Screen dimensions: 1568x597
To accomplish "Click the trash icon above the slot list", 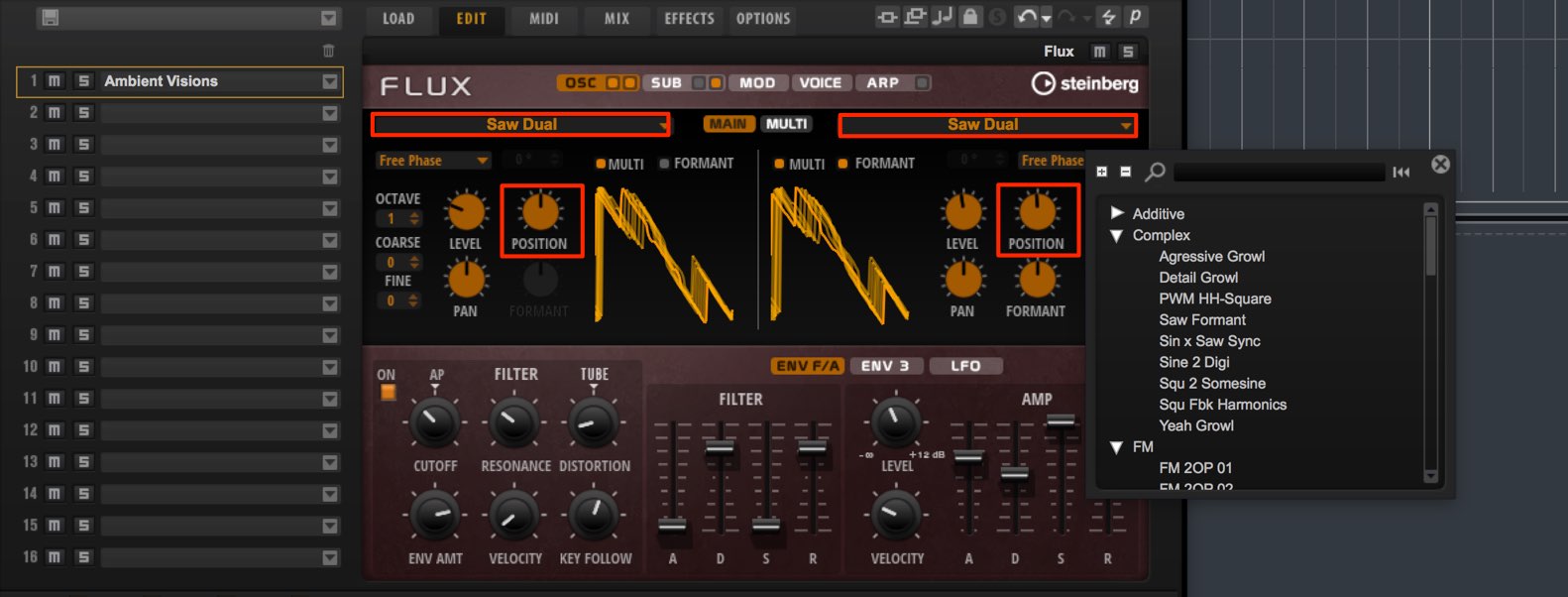I will click(x=328, y=51).
